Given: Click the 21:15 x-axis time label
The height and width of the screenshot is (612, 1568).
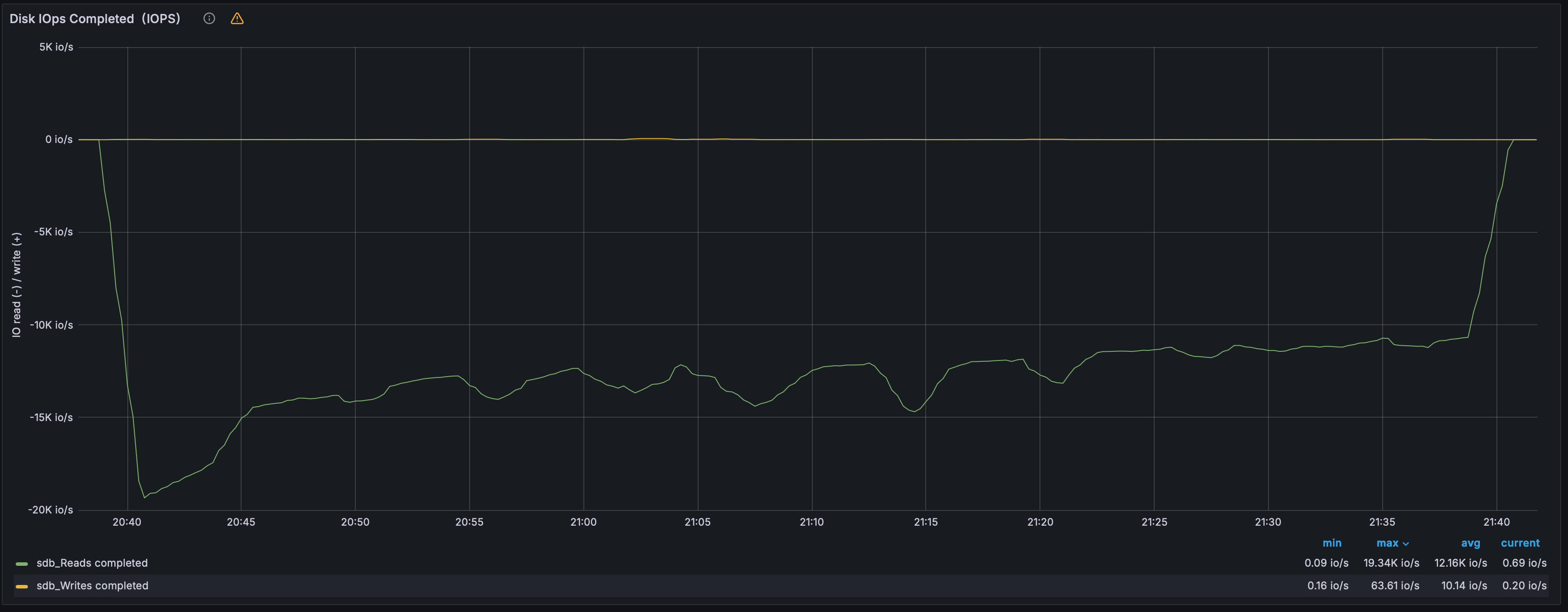Looking at the screenshot, I should tap(925, 521).
